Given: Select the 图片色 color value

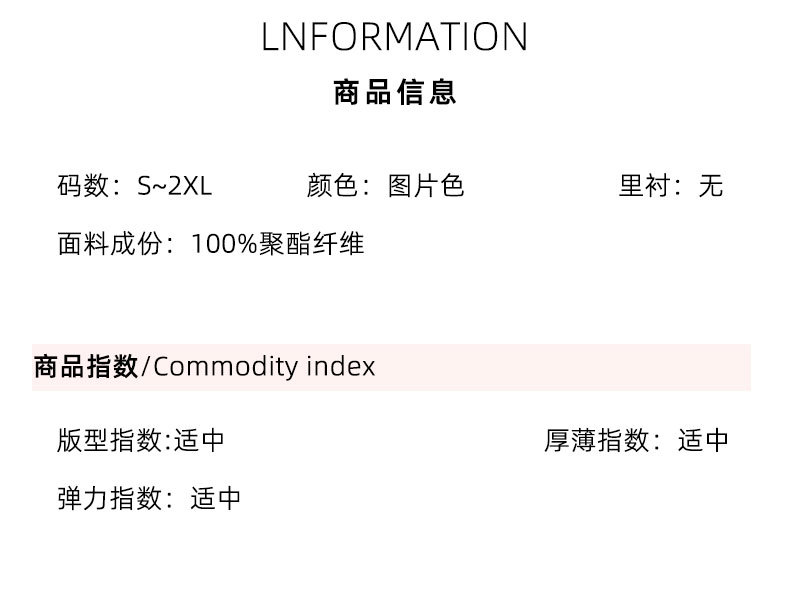Looking at the screenshot, I should [x=426, y=186].
